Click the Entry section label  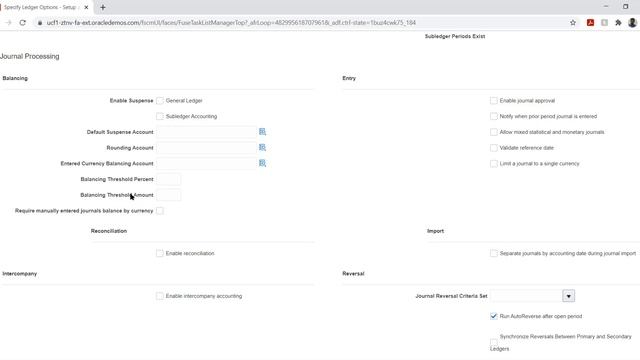coord(349,78)
